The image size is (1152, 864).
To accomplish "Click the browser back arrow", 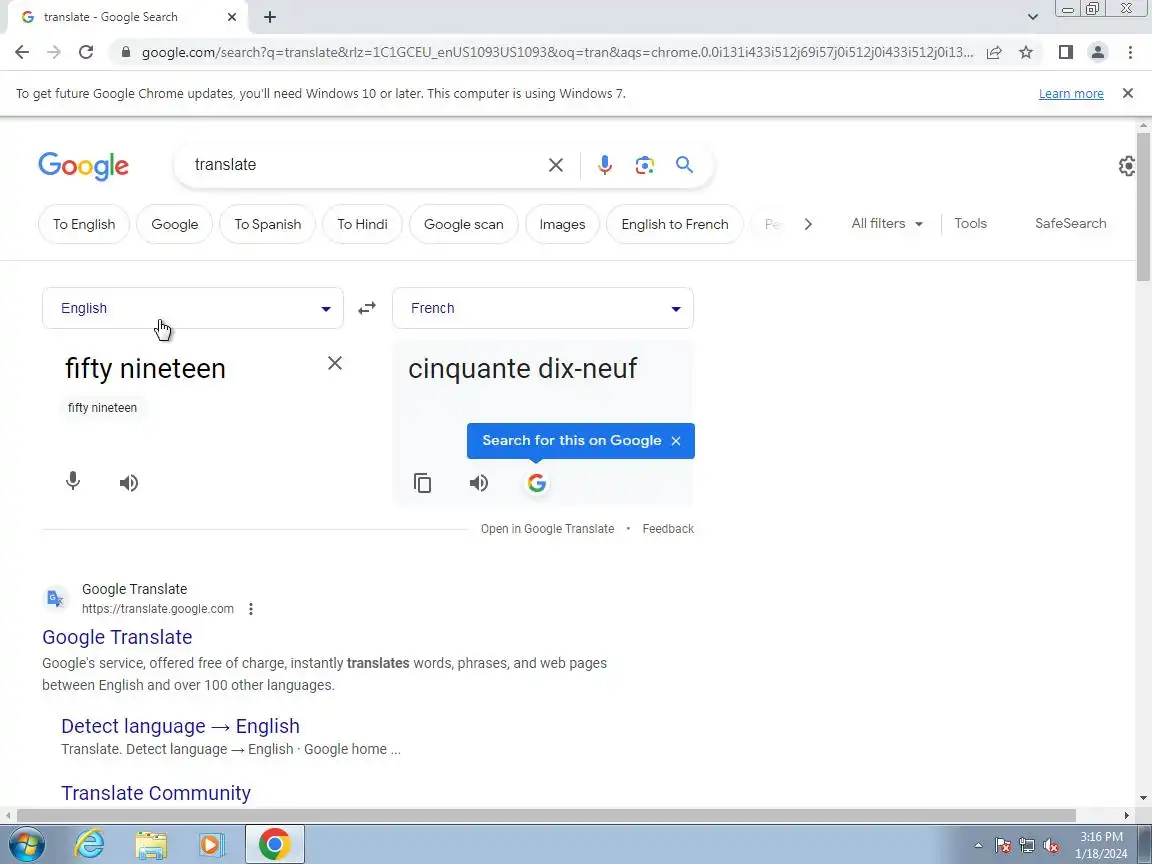I will (21, 52).
